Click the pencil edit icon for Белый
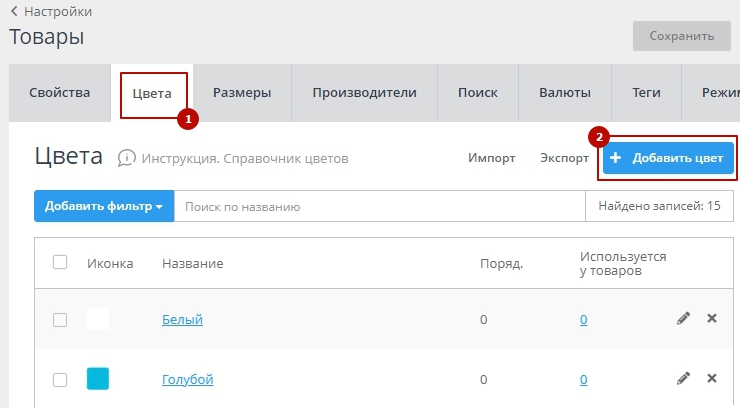Screen dimensions: 740x408 tap(683, 319)
